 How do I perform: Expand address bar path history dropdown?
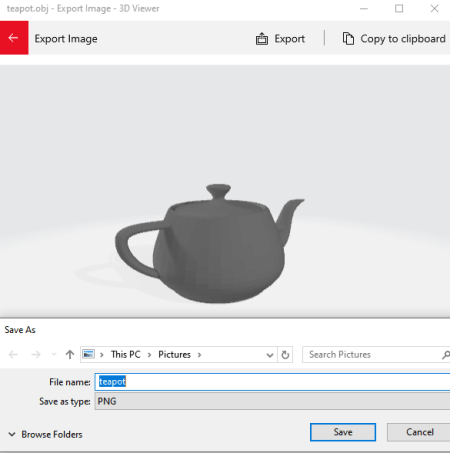coord(270,355)
